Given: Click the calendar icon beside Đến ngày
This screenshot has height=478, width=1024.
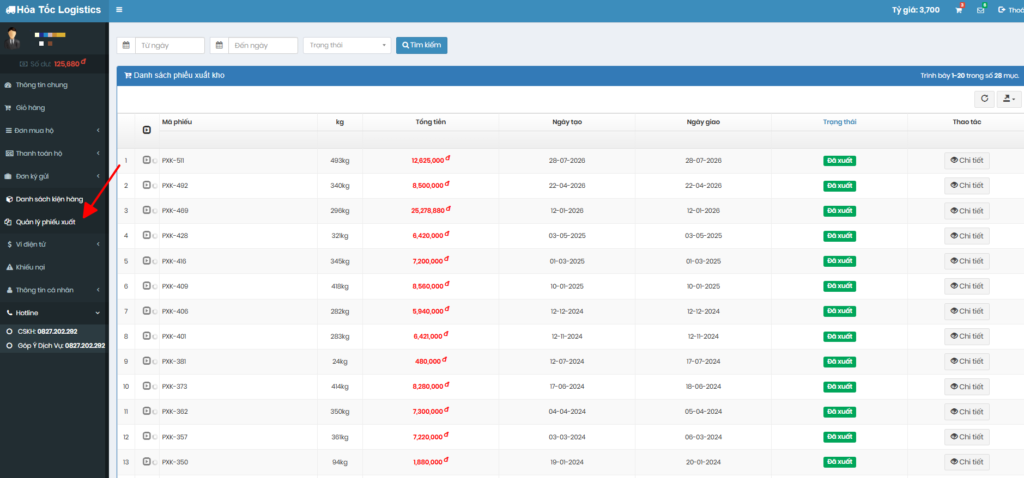Looking at the screenshot, I should pyautogui.click(x=219, y=45).
